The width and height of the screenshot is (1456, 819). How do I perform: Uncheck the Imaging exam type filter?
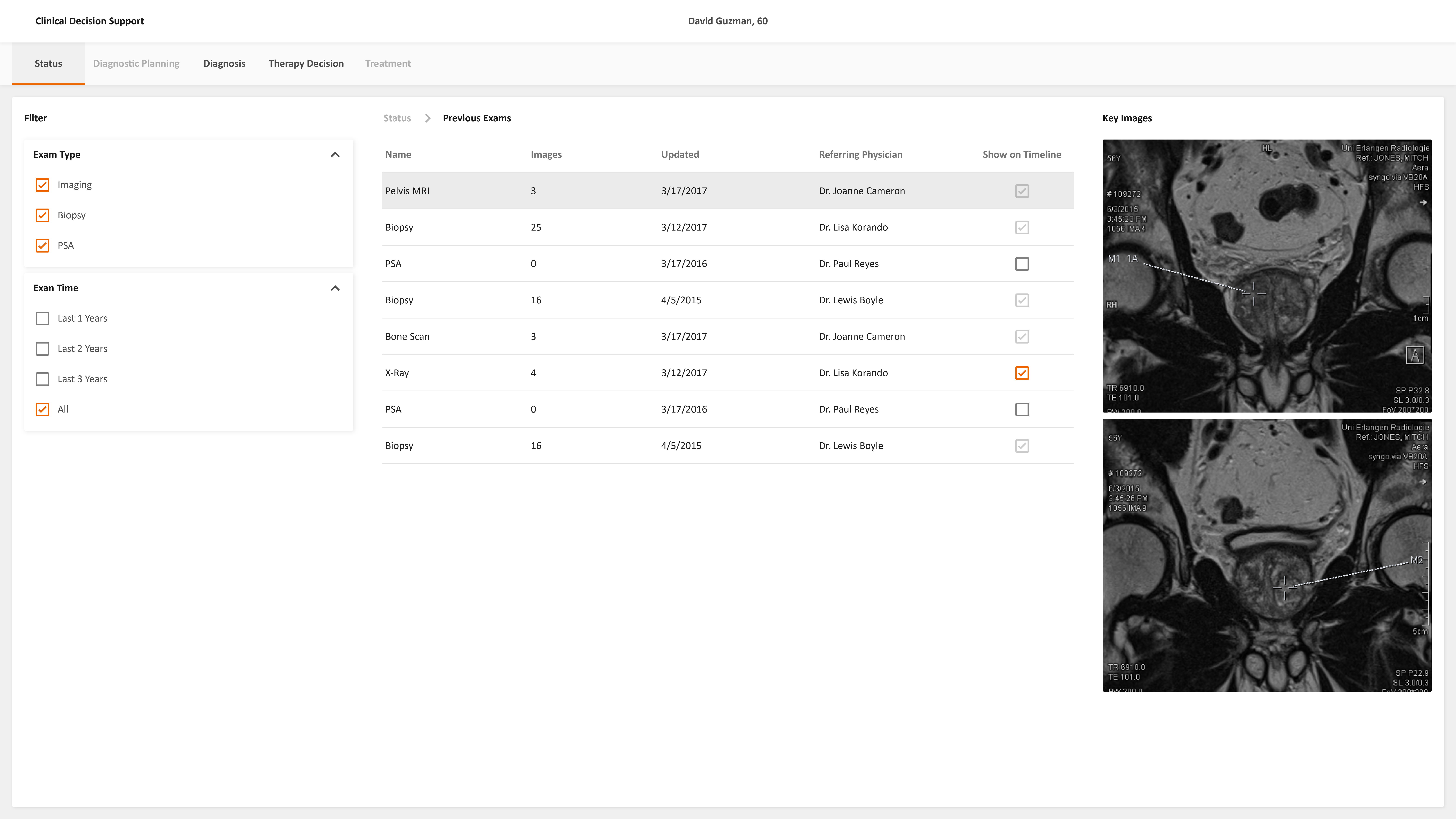tap(42, 185)
